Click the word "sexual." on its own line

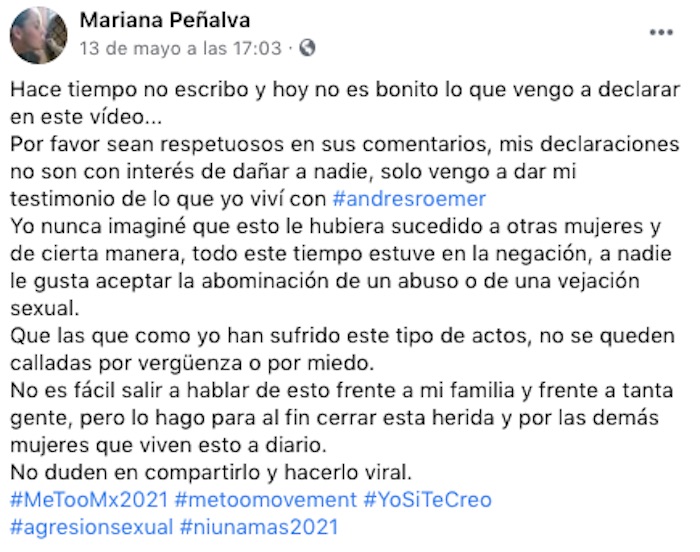tap(45, 308)
